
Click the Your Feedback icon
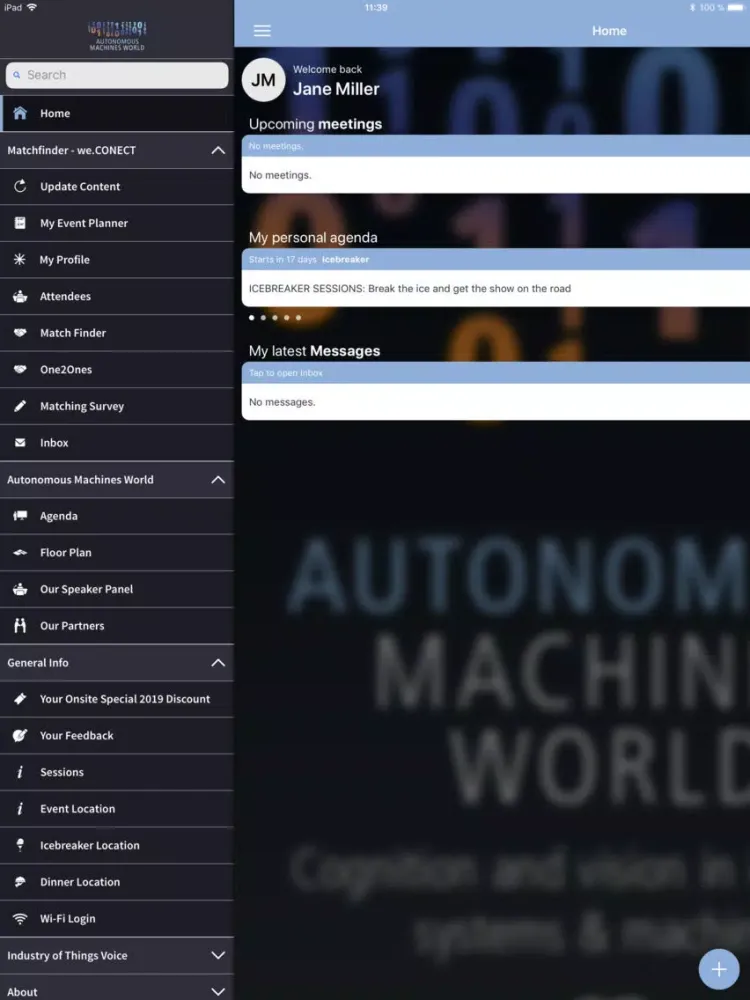tap(20, 735)
